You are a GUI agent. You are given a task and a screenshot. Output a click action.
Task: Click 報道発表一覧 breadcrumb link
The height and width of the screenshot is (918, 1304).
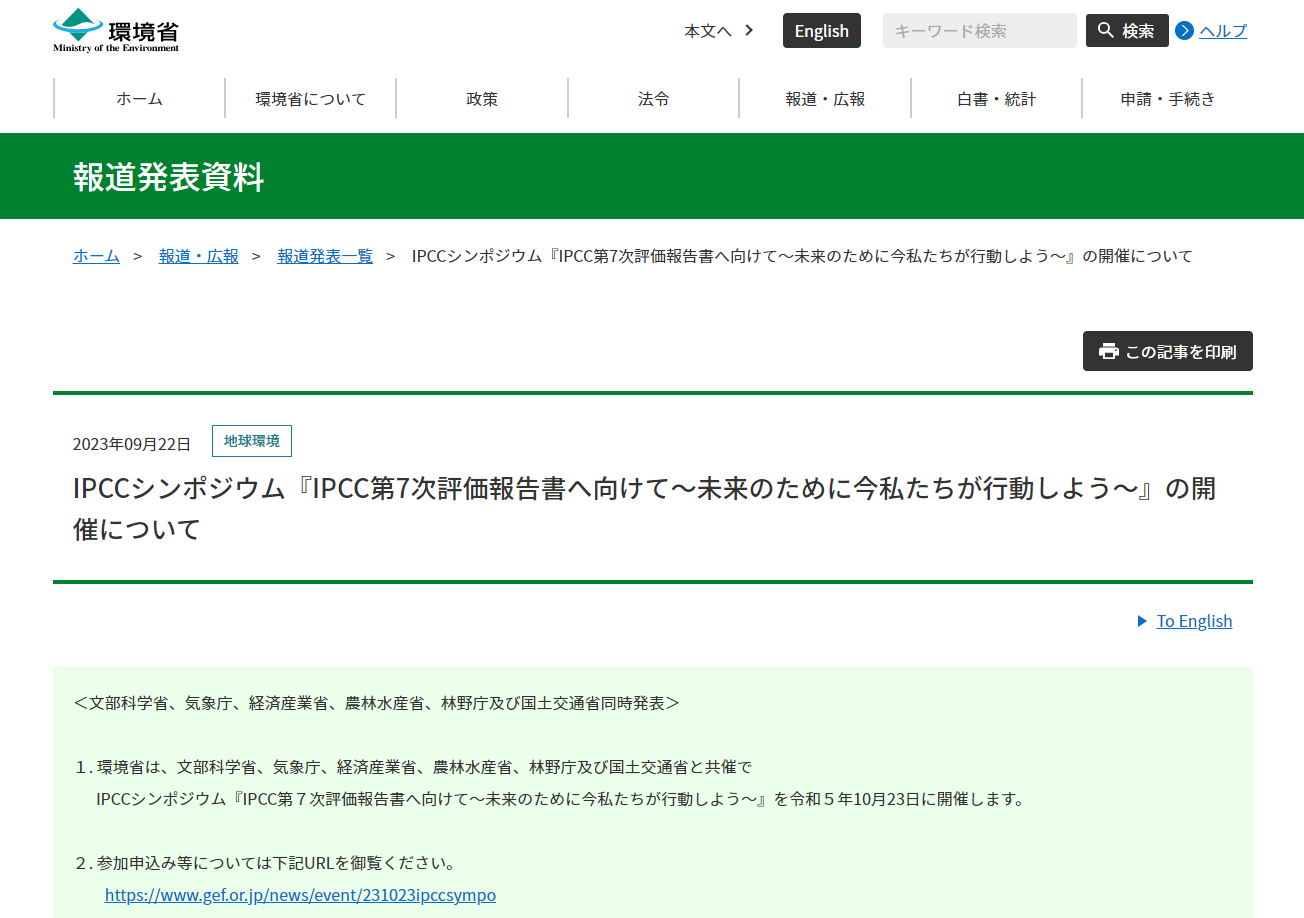(x=325, y=256)
